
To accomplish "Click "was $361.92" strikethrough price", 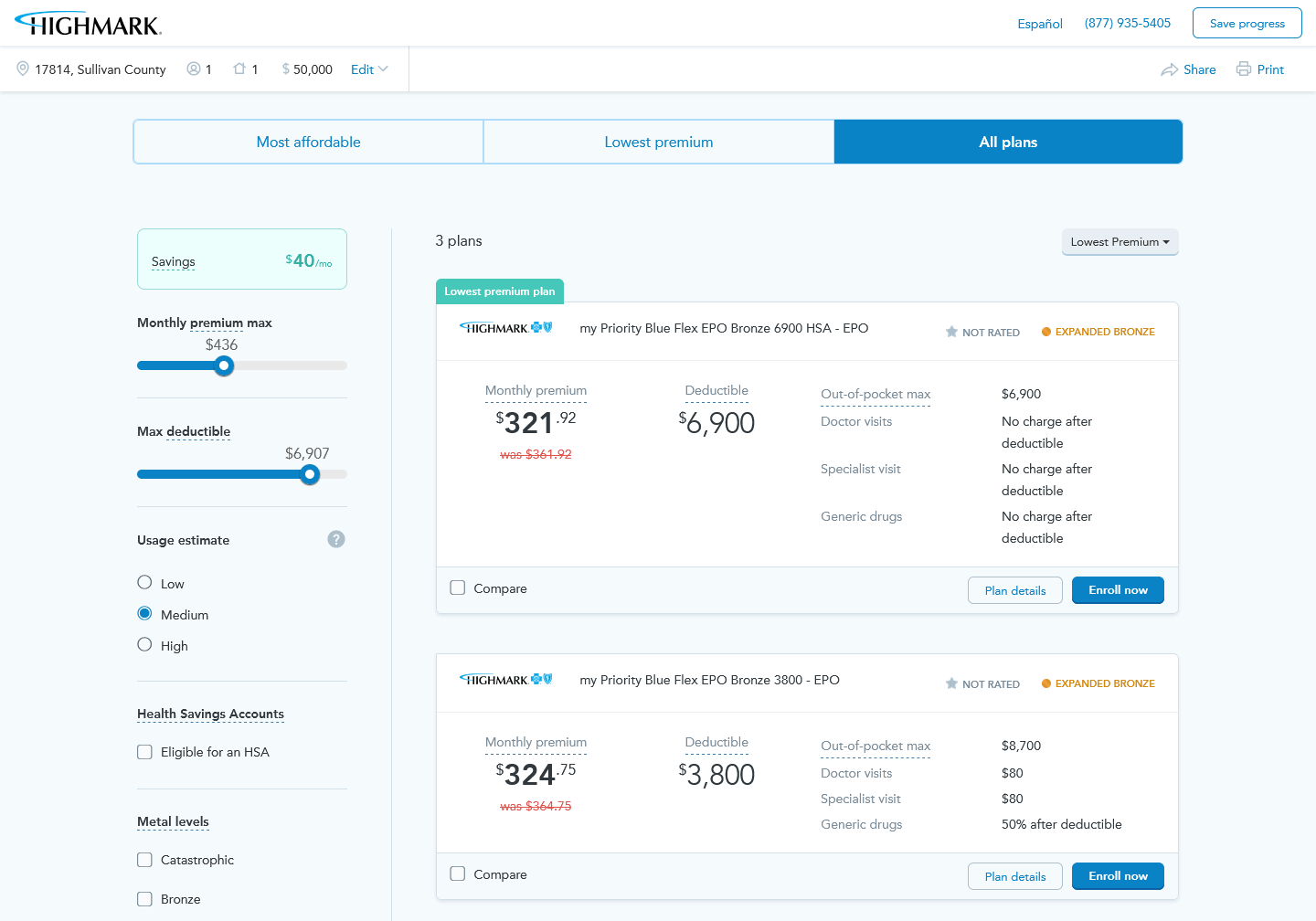I will coord(536,454).
